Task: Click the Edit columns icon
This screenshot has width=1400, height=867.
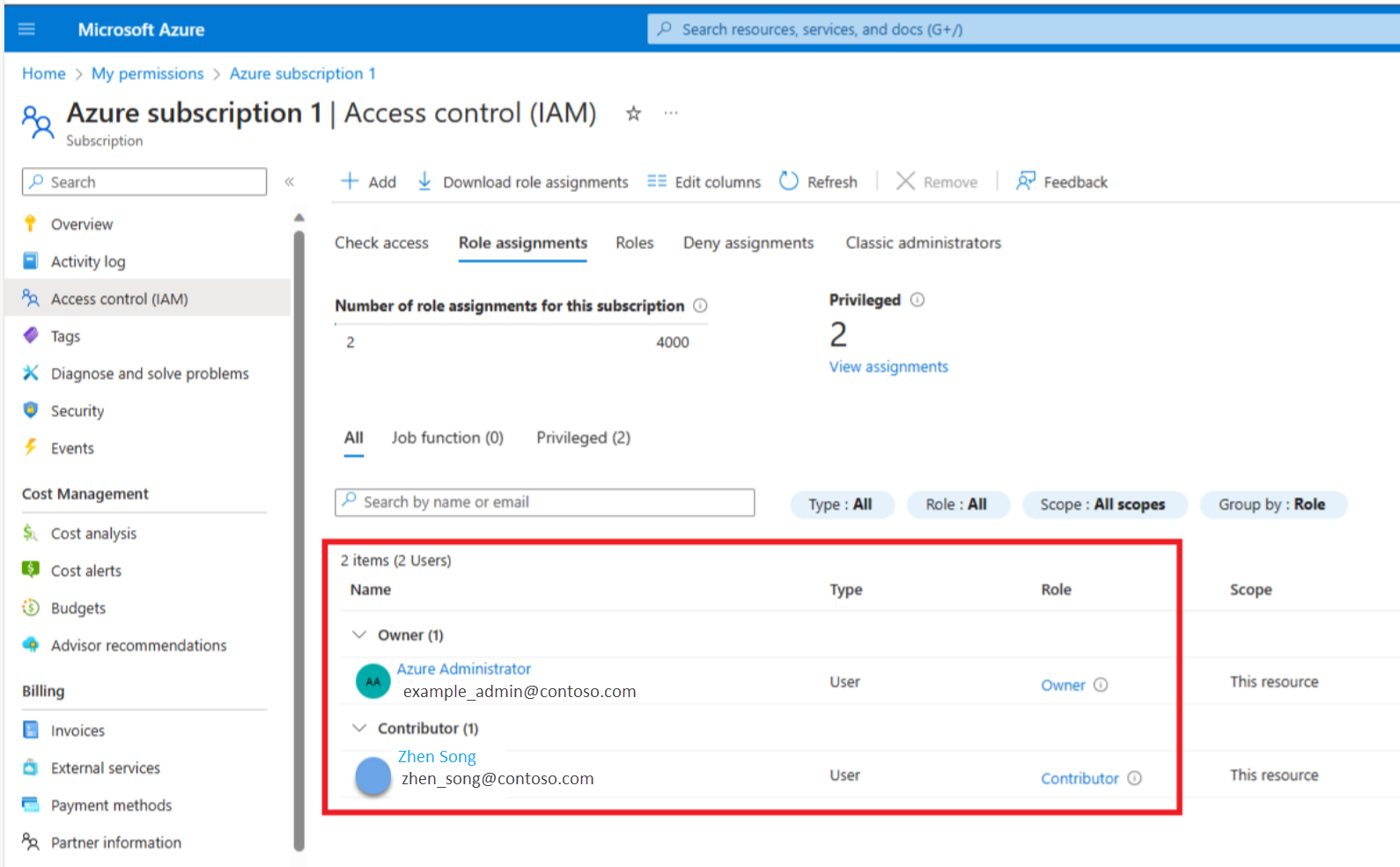Action: (x=657, y=181)
